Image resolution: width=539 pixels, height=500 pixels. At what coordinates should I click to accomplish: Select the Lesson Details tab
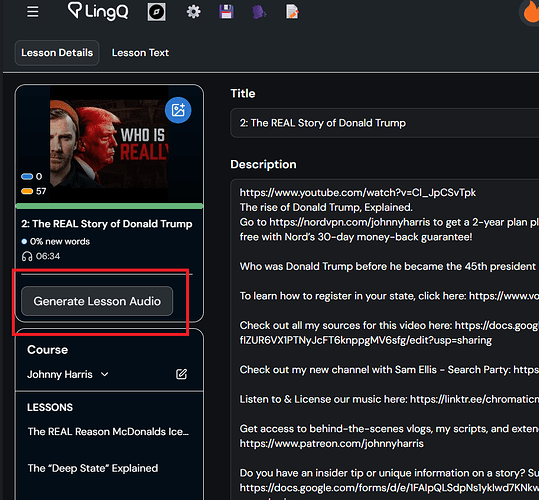coord(57,53)
